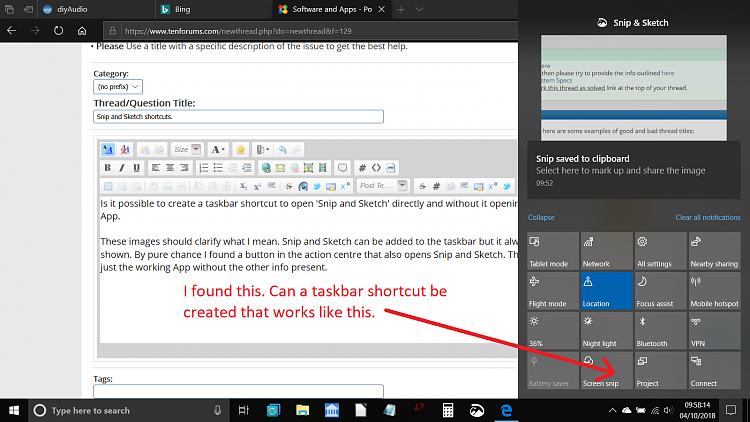This screenshot has width=750, height=422.
Task: Click remove text formatting icon
Action: [x=125, y=150]
